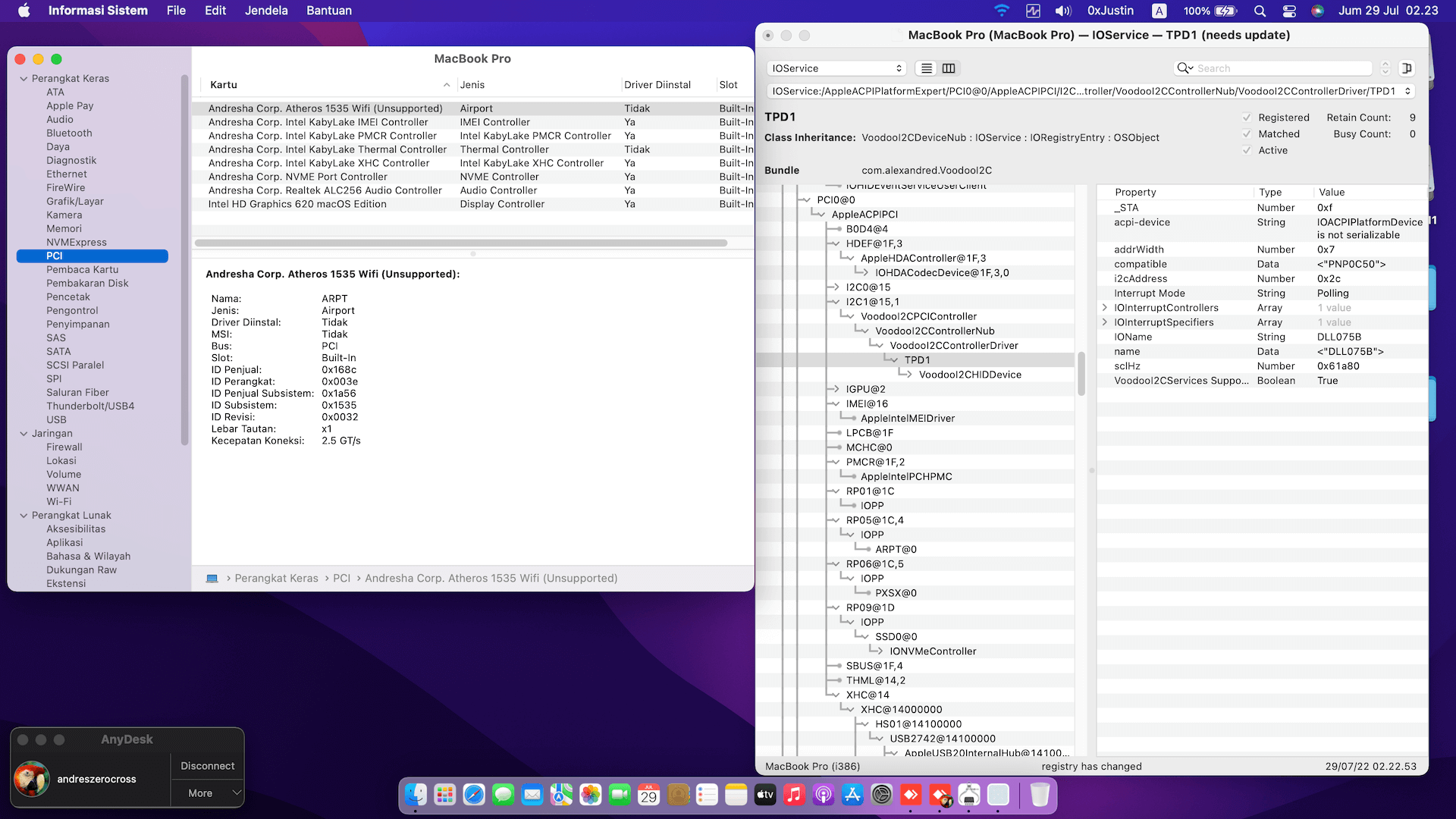Image resolution: width=1456 pixels, height=819 pixels.
Task: Open the IOService path dropdown
Action: pos(1091,91)
